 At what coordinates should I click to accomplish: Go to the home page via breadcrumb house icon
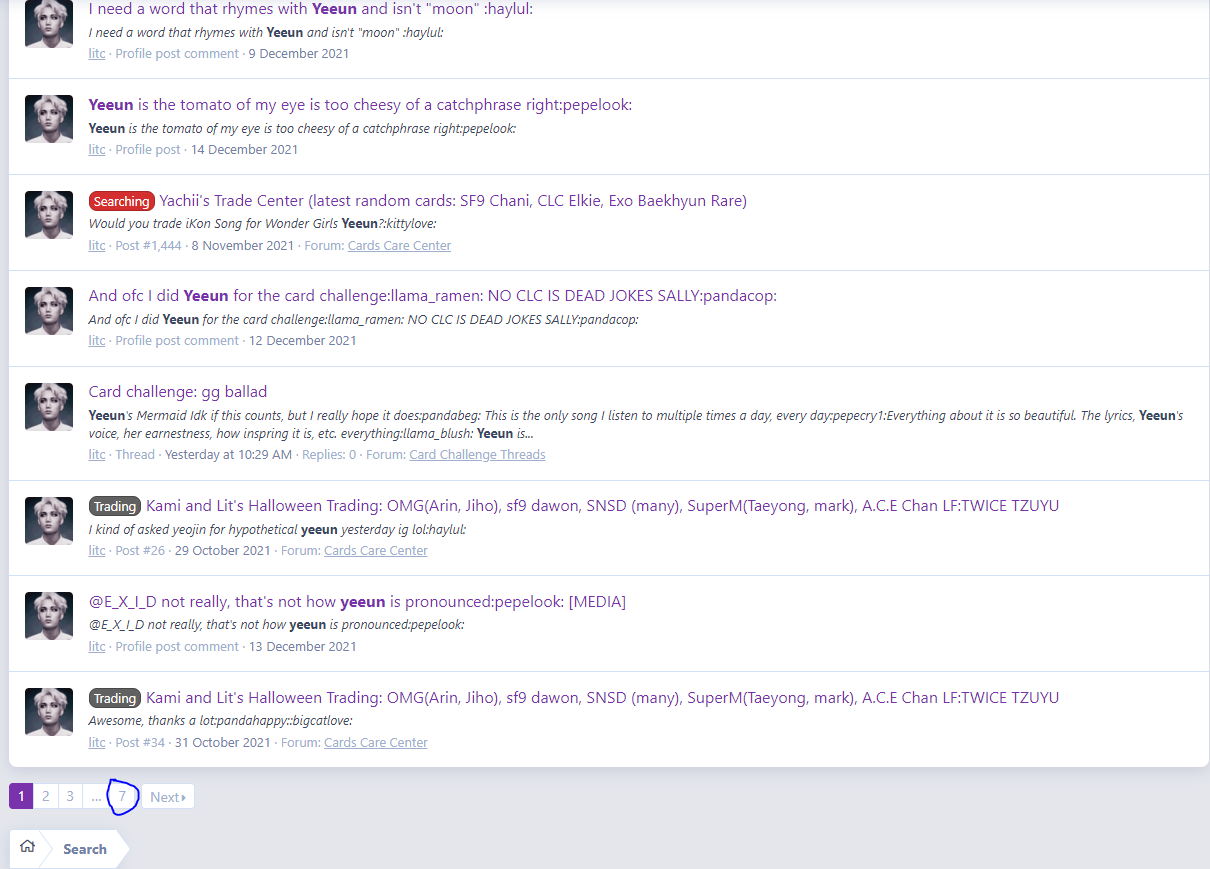pos(27,847)
